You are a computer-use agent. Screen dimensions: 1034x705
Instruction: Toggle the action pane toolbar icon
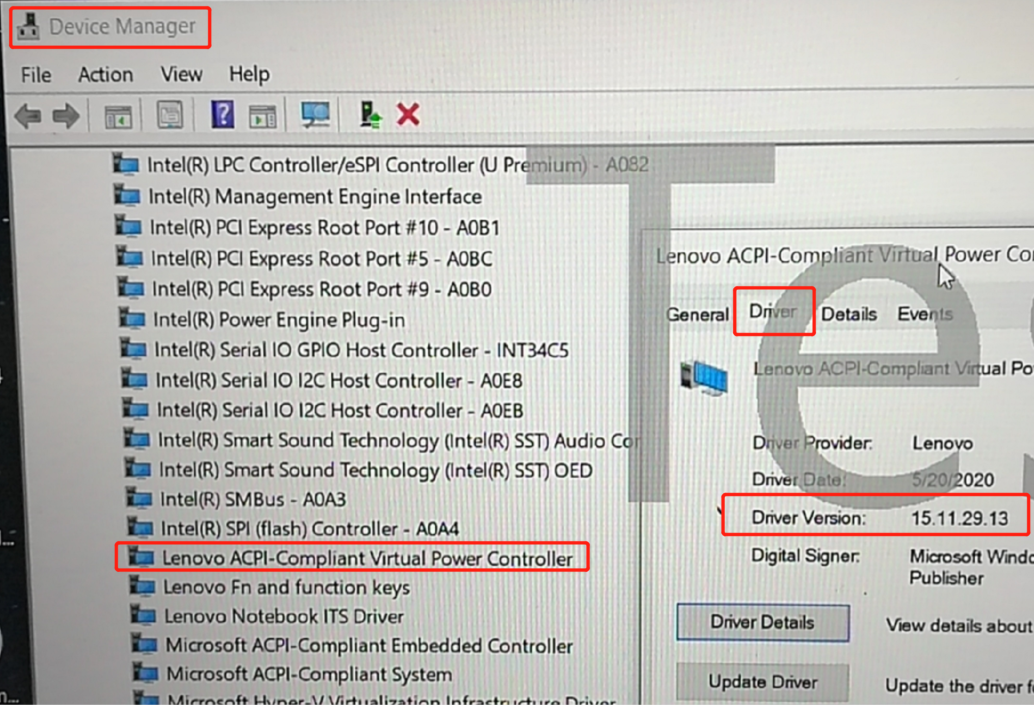(262, 116)
